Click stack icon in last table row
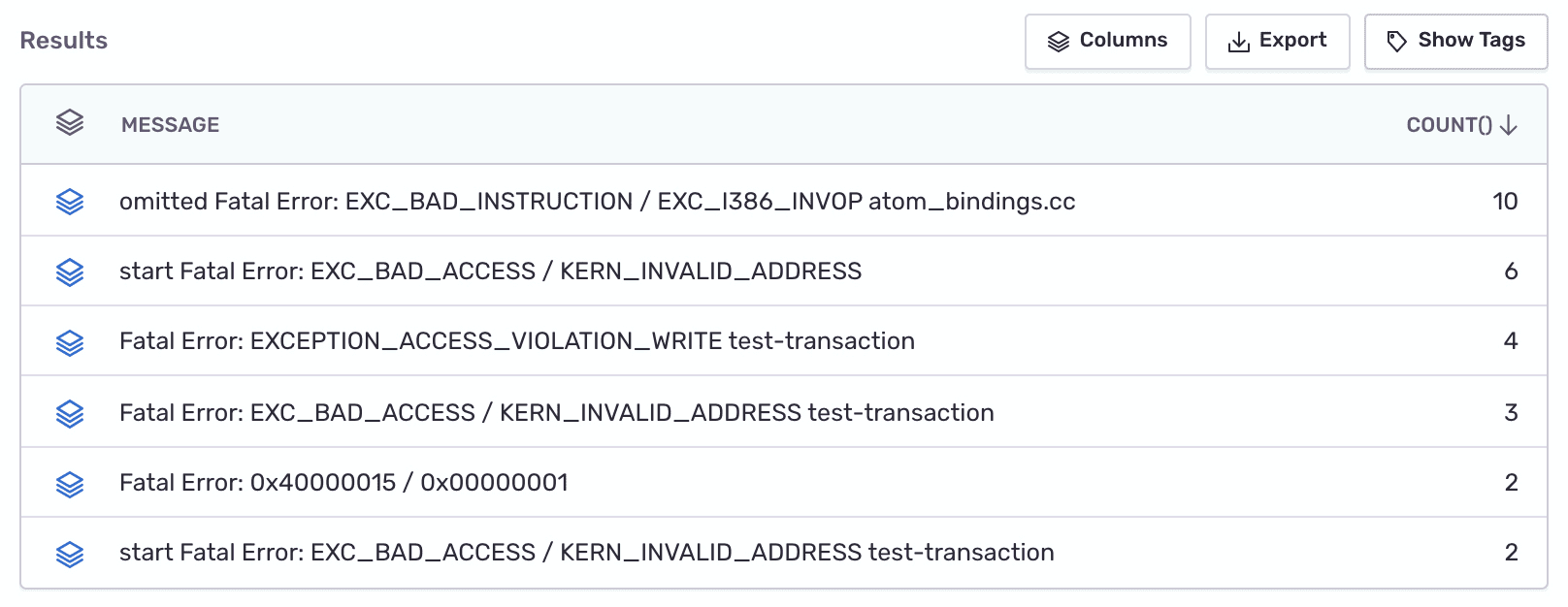Image resolution: width=1568 pixels, height=607 pixels. [70, 554]
